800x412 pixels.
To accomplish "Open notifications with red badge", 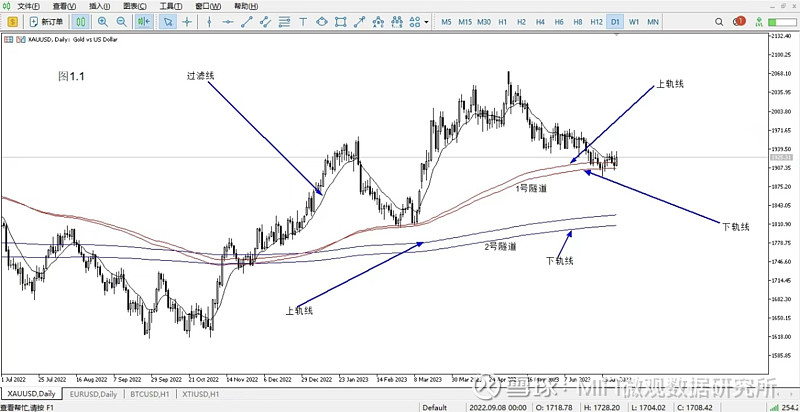I will 739,21.
